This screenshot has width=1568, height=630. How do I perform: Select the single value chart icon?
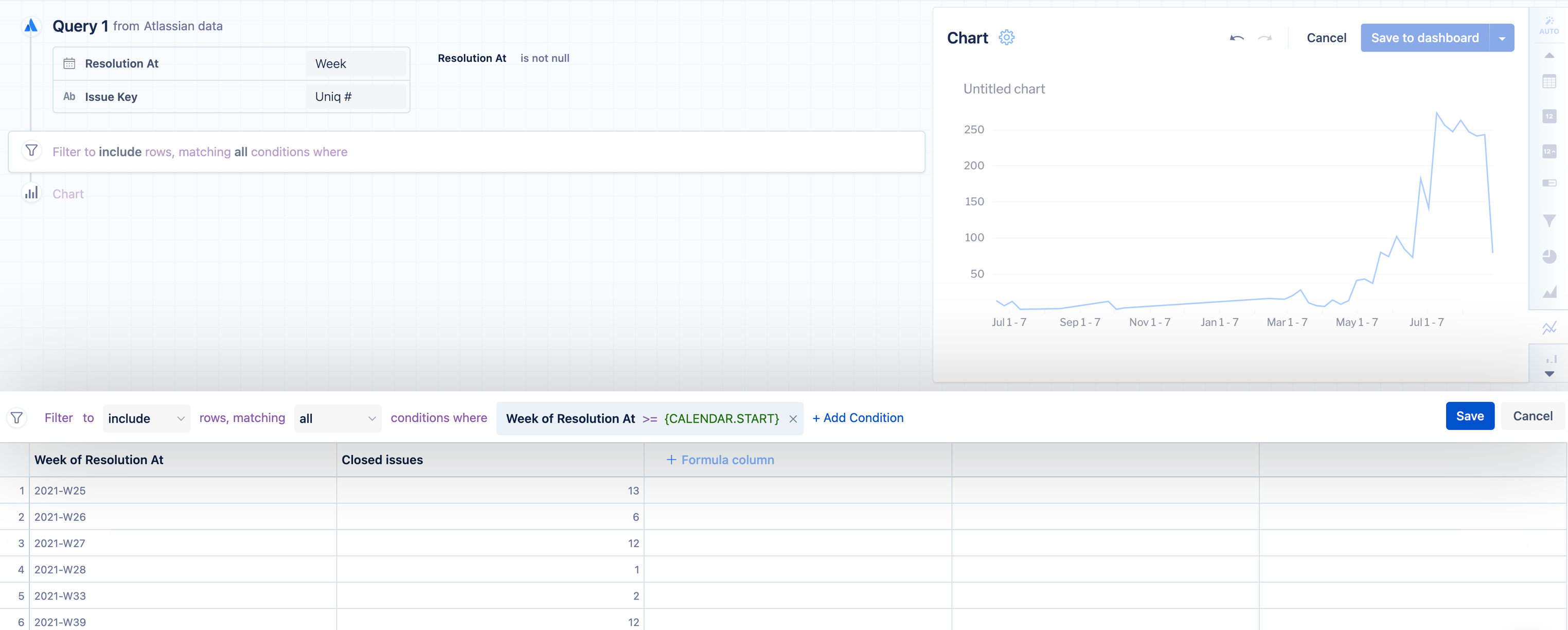point(1549,116)
